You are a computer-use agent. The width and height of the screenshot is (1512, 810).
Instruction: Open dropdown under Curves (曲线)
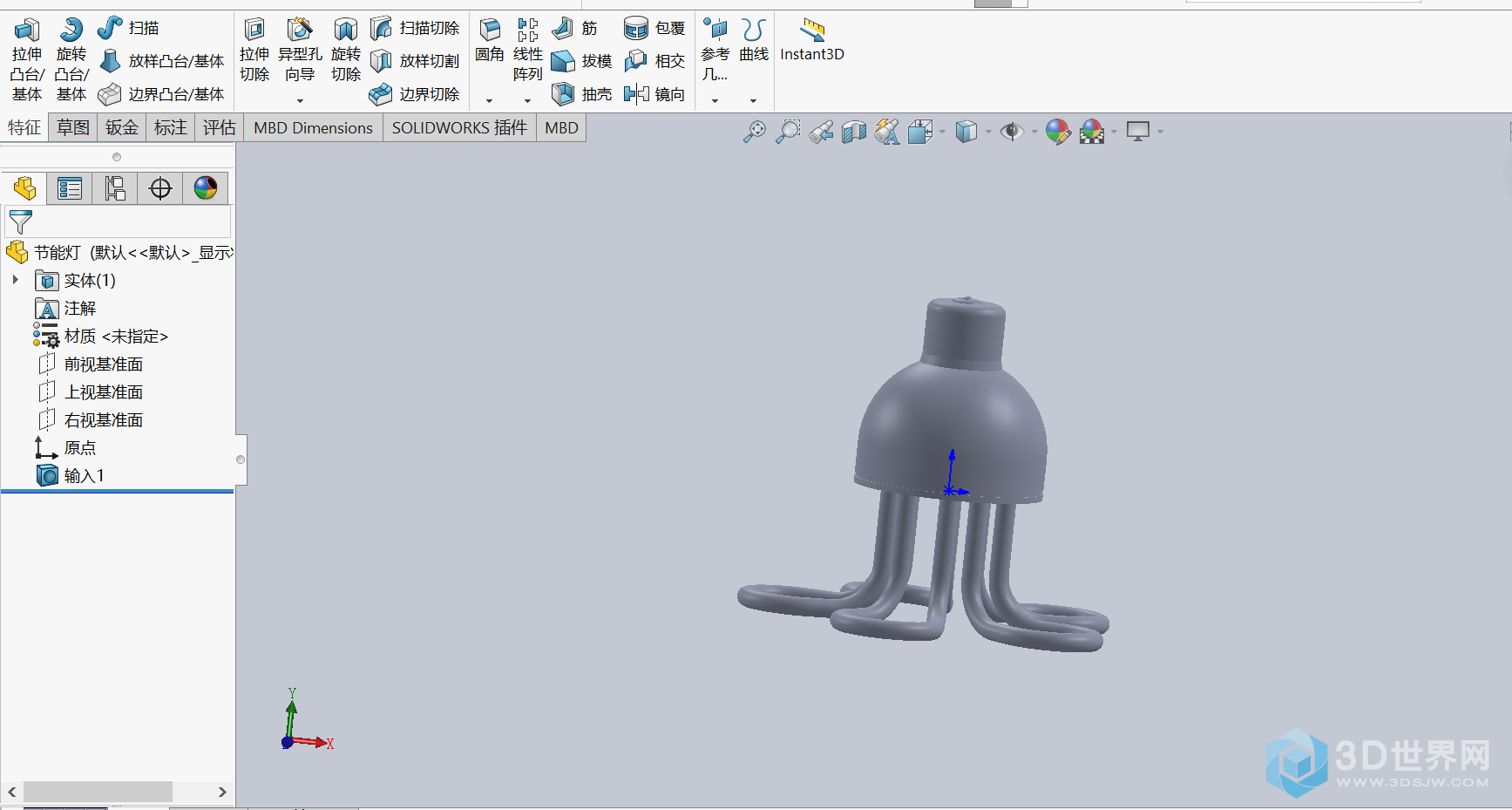pyautogui.click(x=753, y=101)
